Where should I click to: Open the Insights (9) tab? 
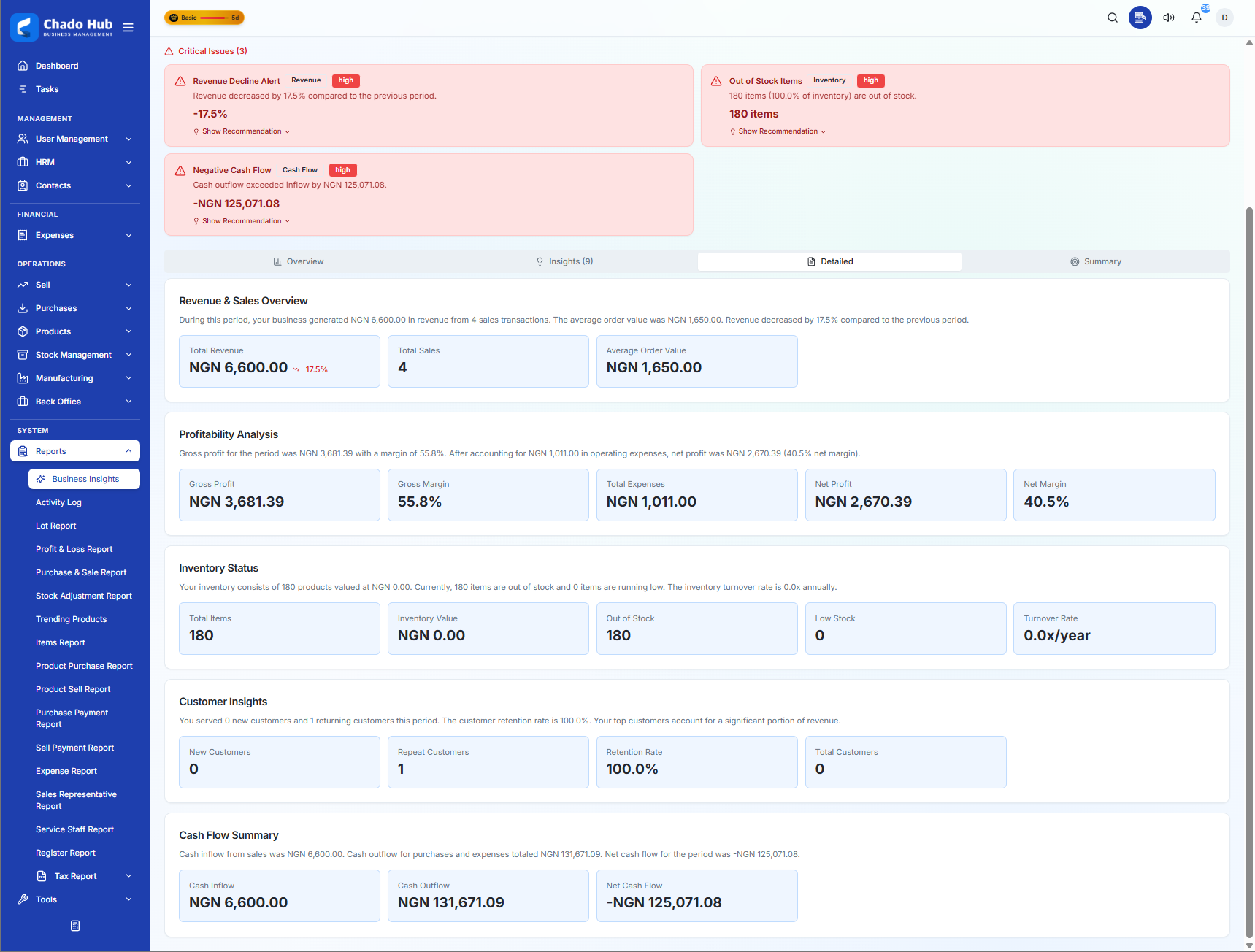[564, 261]
